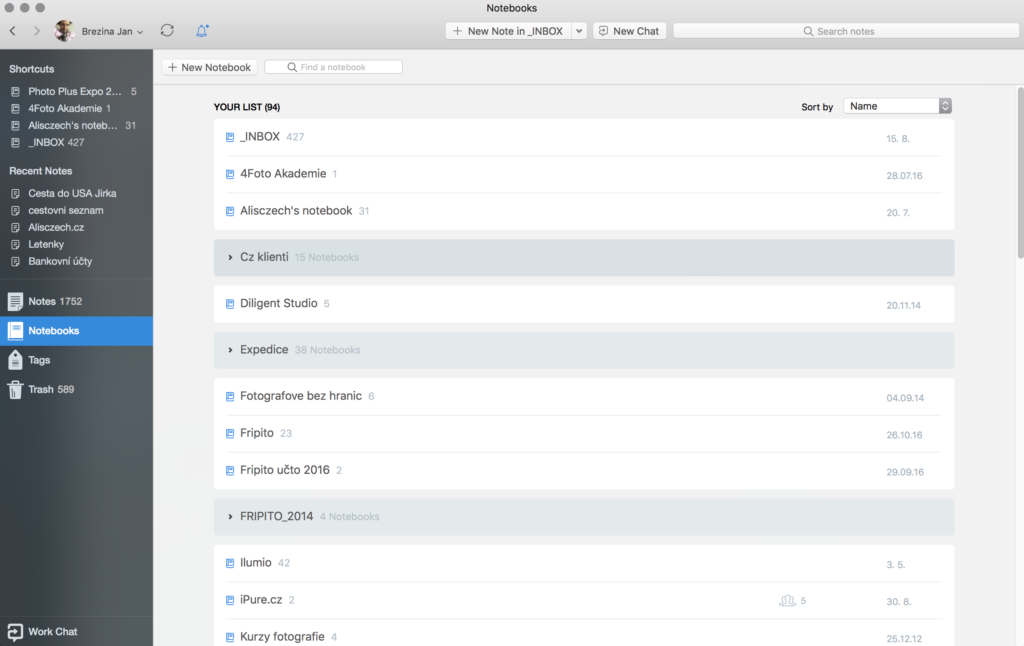Expand the Expedice notebook stack

pyautogui.click(x=230, y=350)
